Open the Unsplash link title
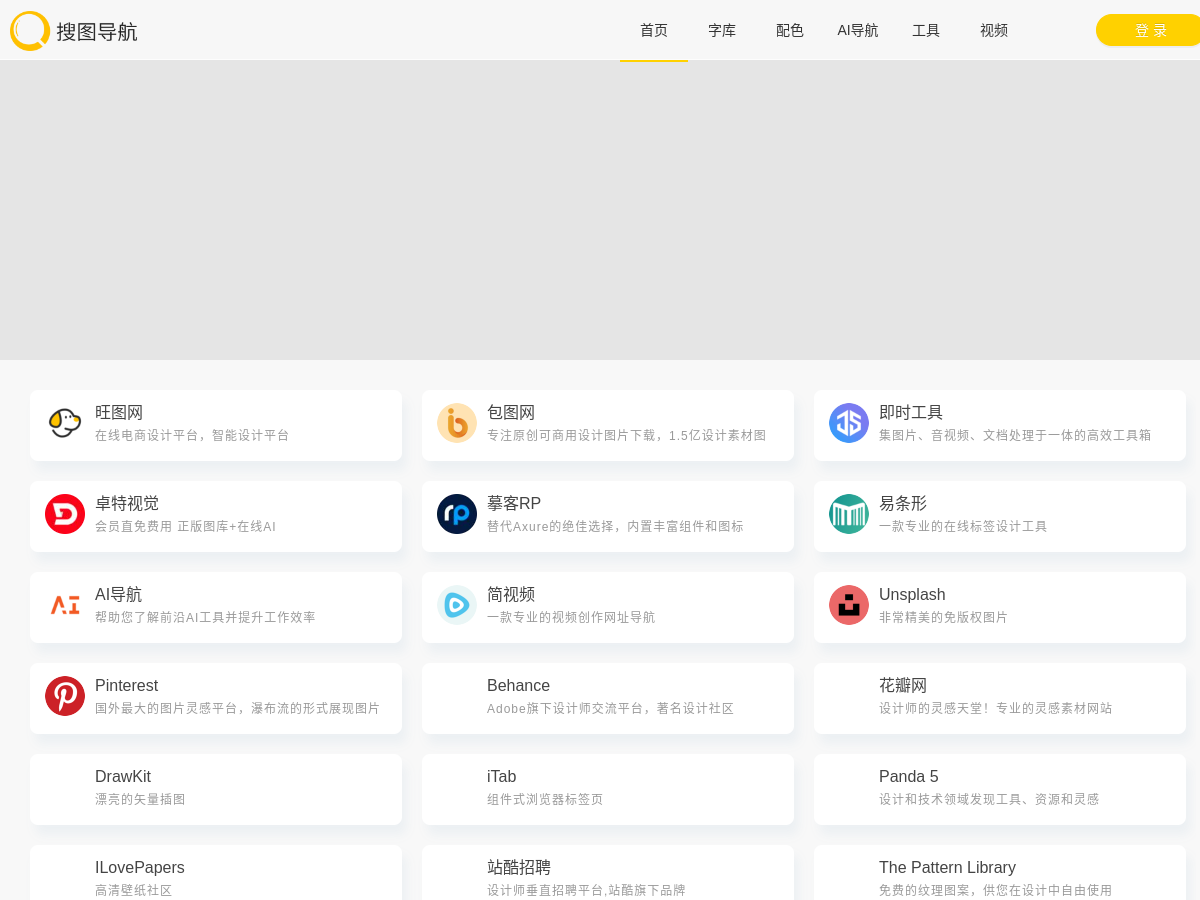The width and height of the screenshot is (1200, 900). pyautogui.click(x=912, y=595)
